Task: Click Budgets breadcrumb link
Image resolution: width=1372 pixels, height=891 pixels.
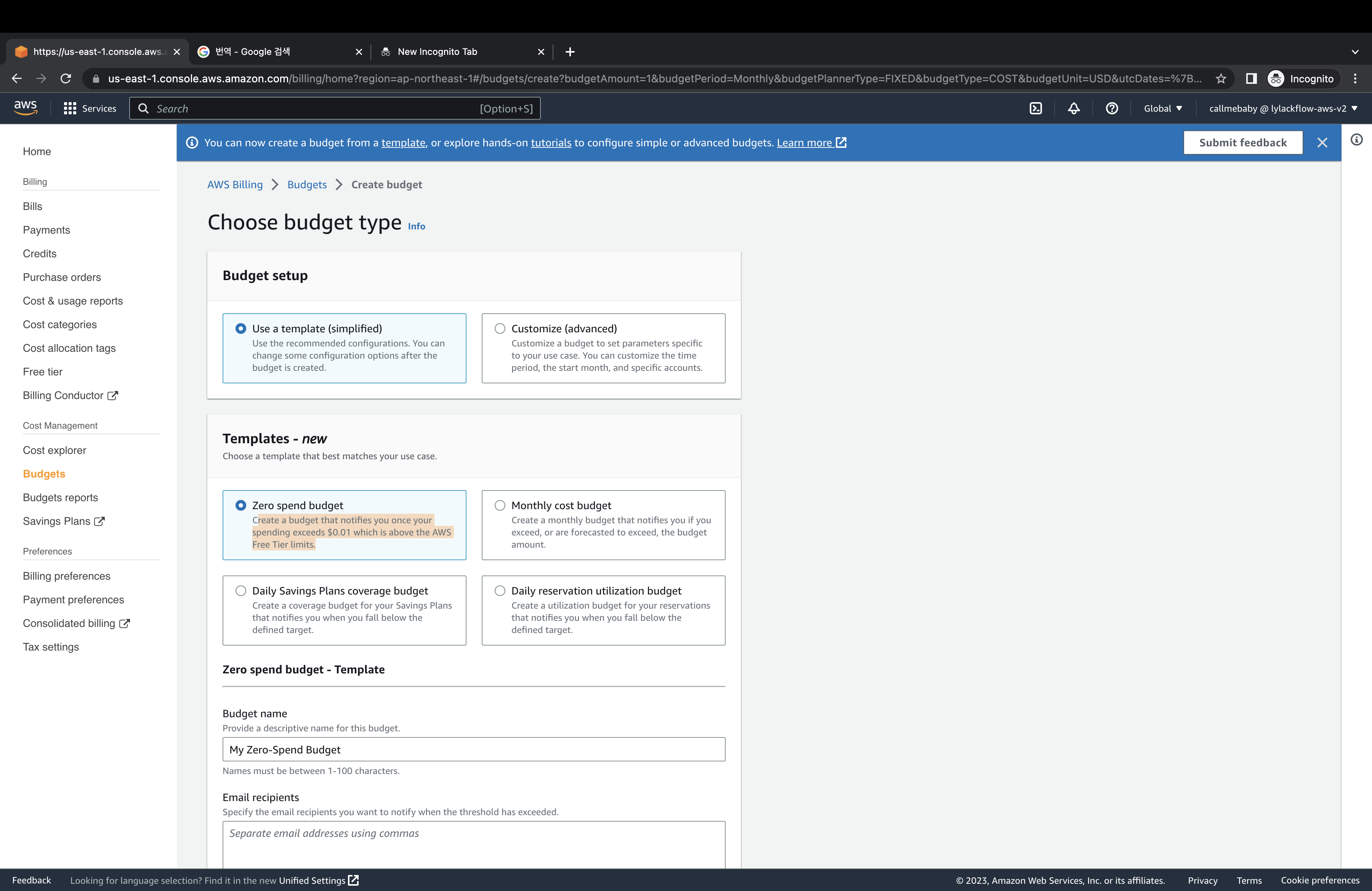Action: pos(307,184)
